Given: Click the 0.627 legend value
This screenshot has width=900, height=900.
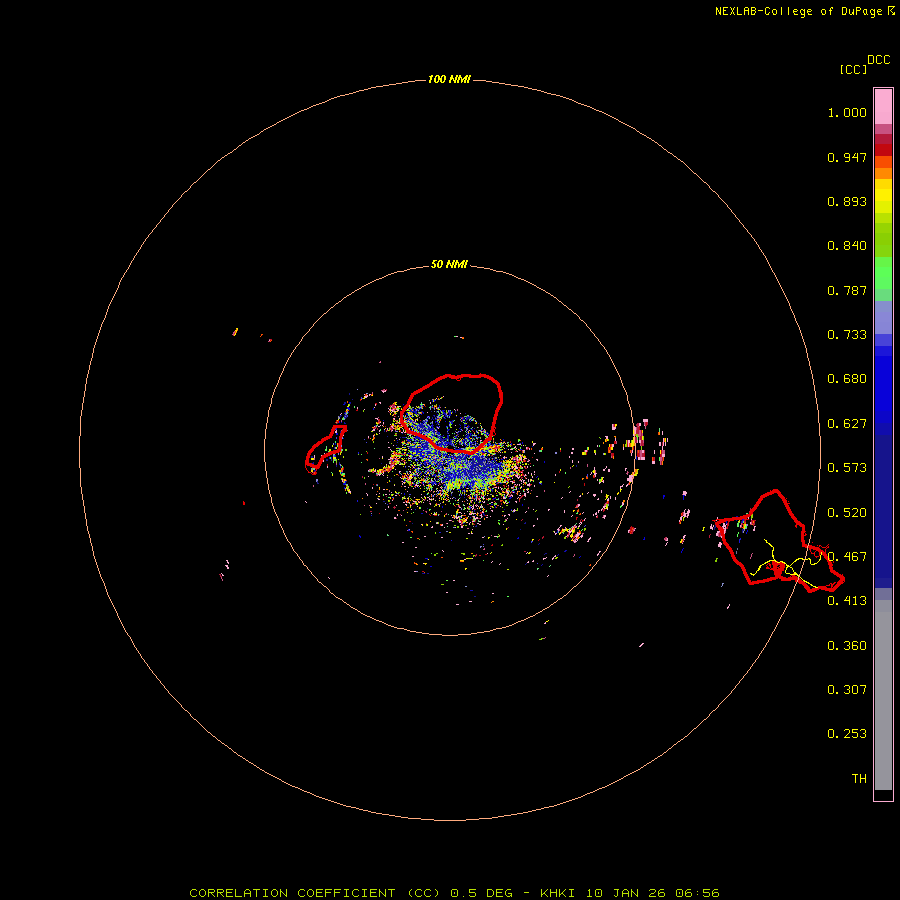Looking at the screenshot, I should tap(847, 424).
